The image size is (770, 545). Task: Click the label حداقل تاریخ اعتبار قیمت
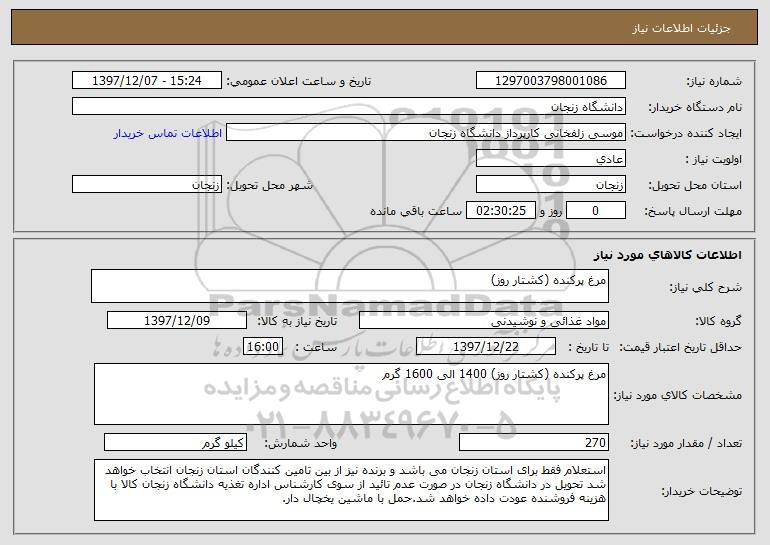click(x=680, y=348)
